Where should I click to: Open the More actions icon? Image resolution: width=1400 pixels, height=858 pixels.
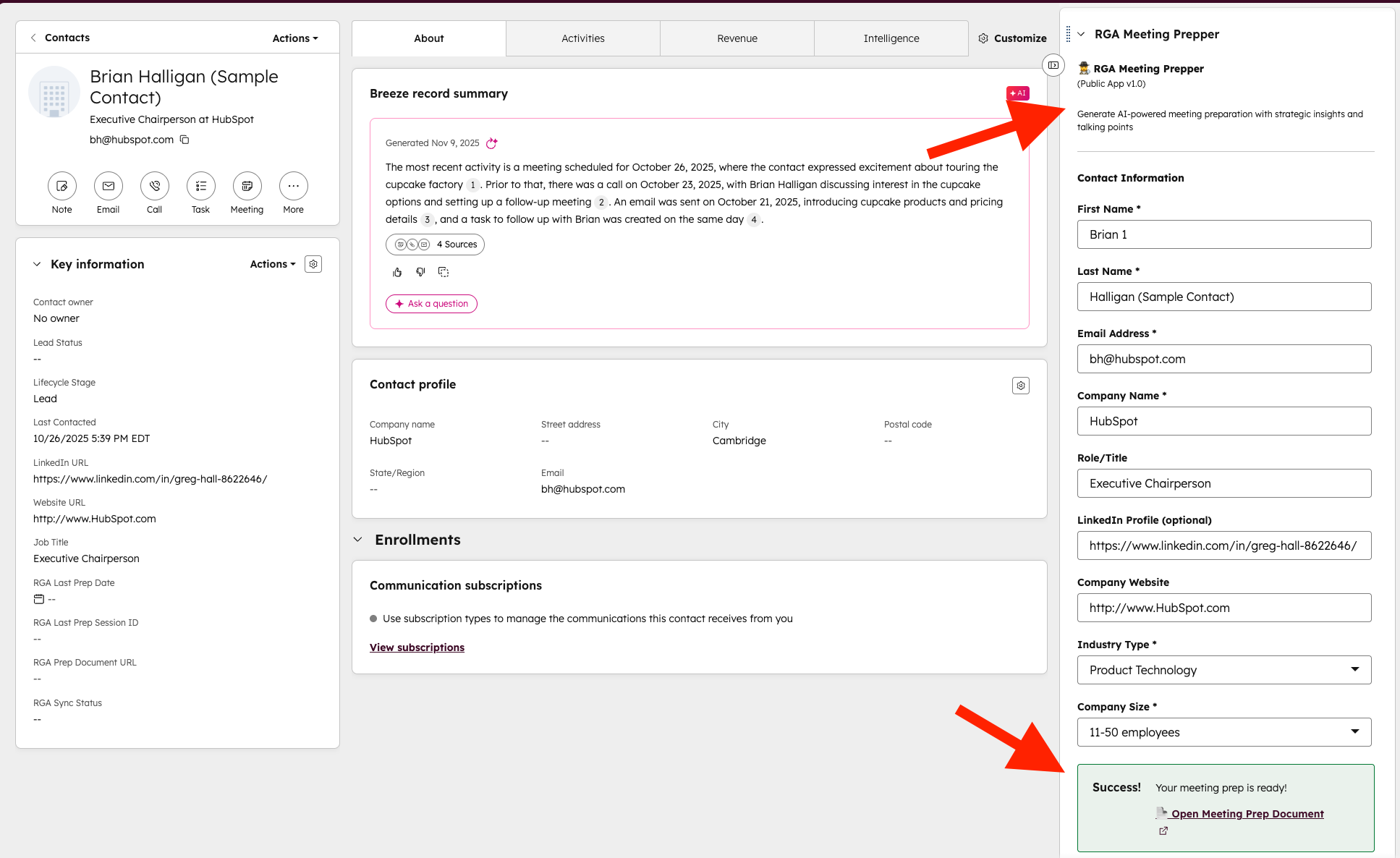pos(293,186)
